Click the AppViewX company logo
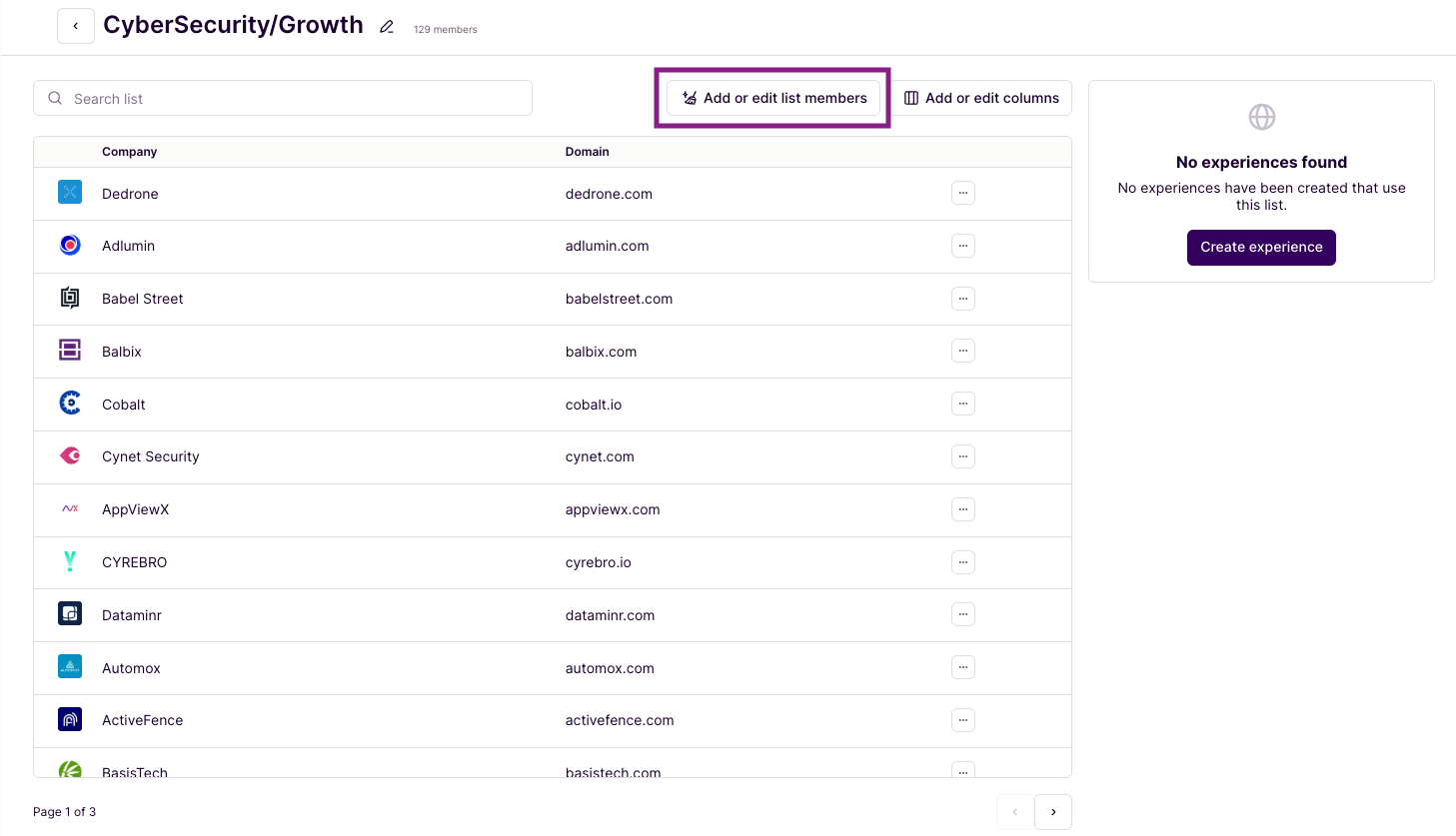Image resolution: width=1456 pixels, height=836 pixels. [x=70, y=508]
